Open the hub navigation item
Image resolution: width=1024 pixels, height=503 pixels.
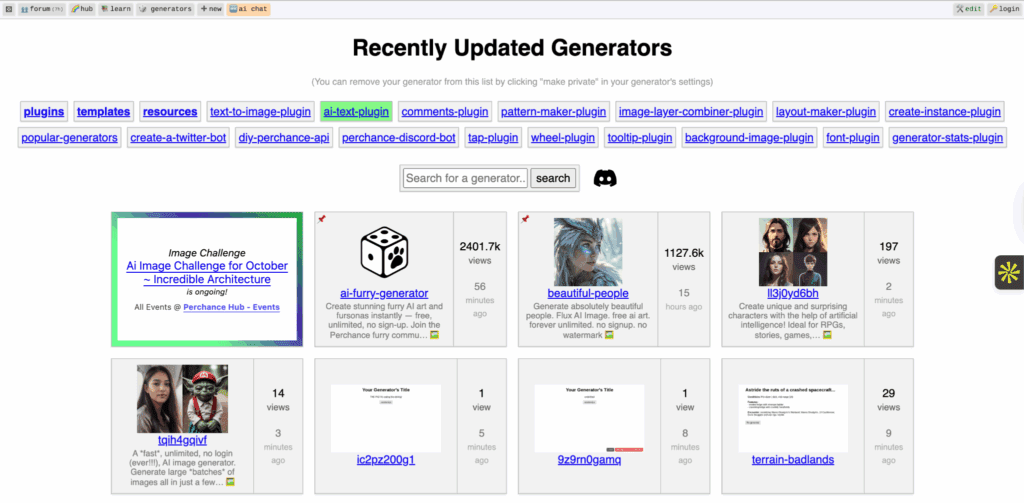pos(82,9)
